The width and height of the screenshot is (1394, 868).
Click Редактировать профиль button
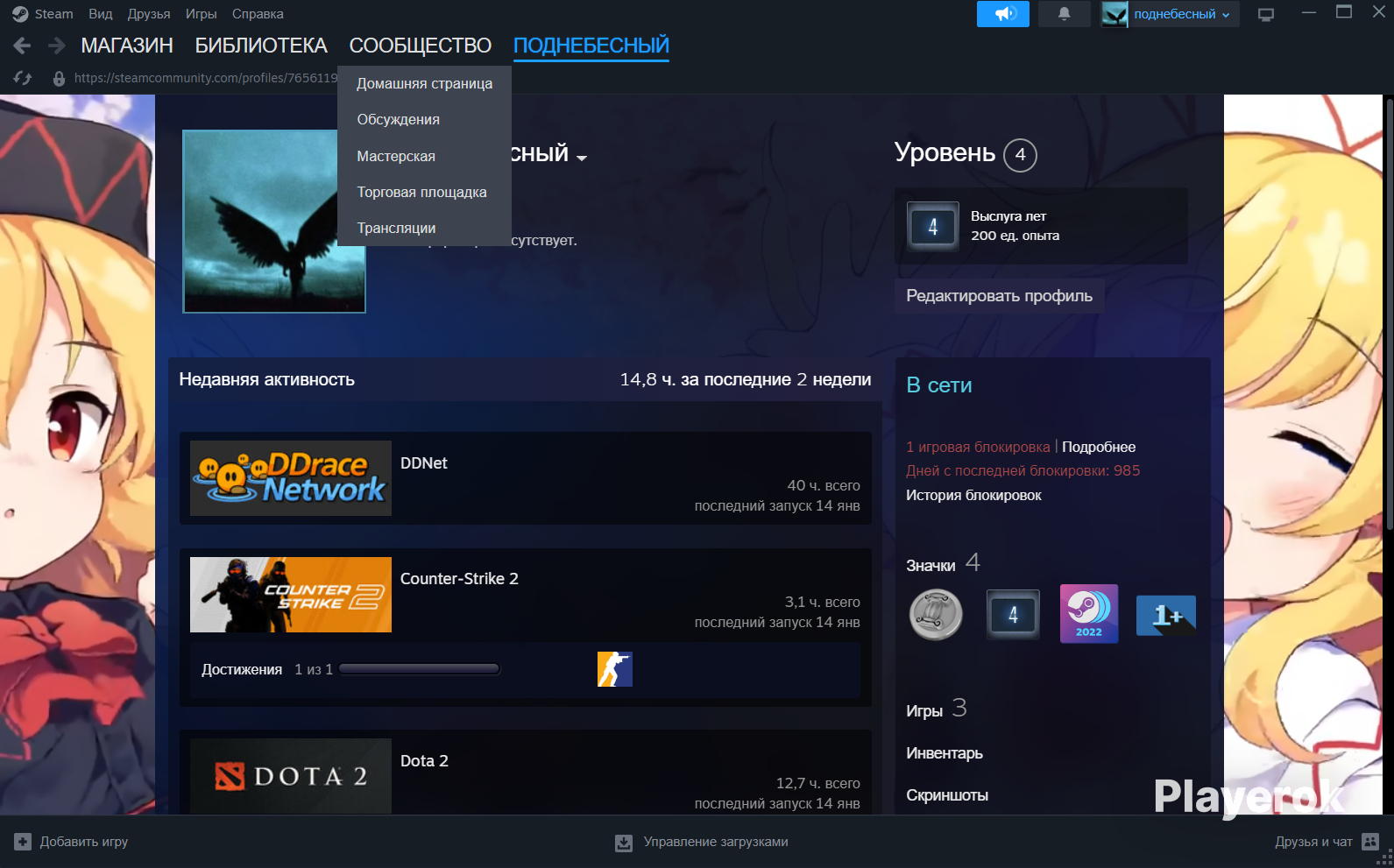1000,296
